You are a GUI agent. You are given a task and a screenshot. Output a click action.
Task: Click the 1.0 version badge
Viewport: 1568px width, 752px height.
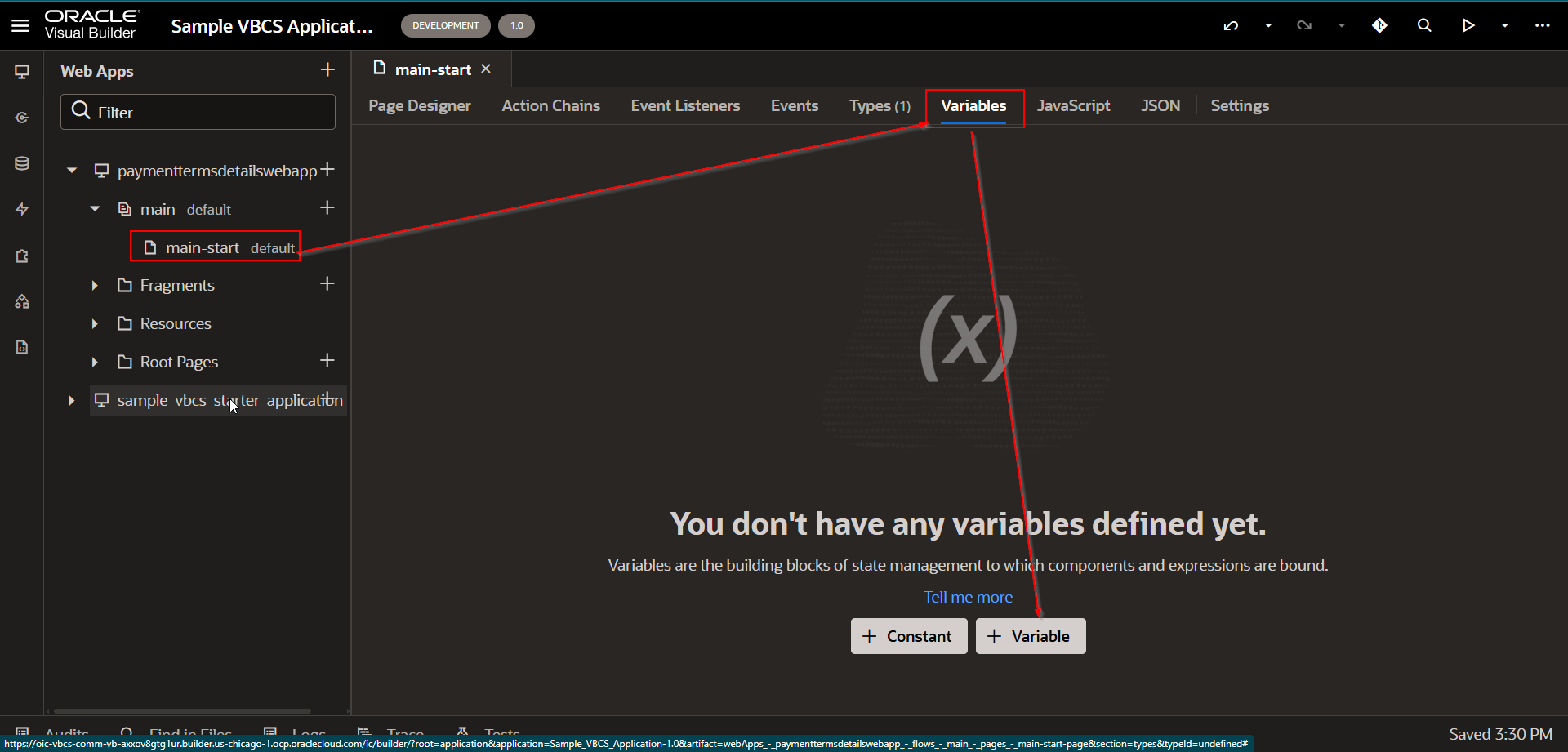[516, 25]
